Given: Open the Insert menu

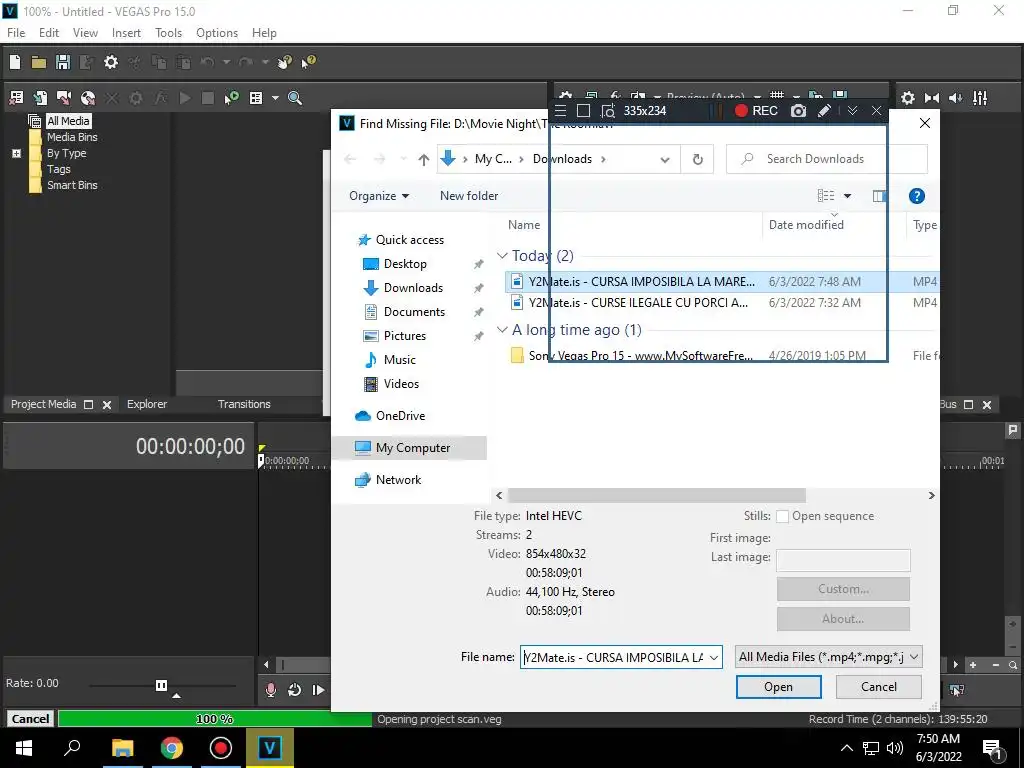Looking at the screenshot, I should 126,33.
